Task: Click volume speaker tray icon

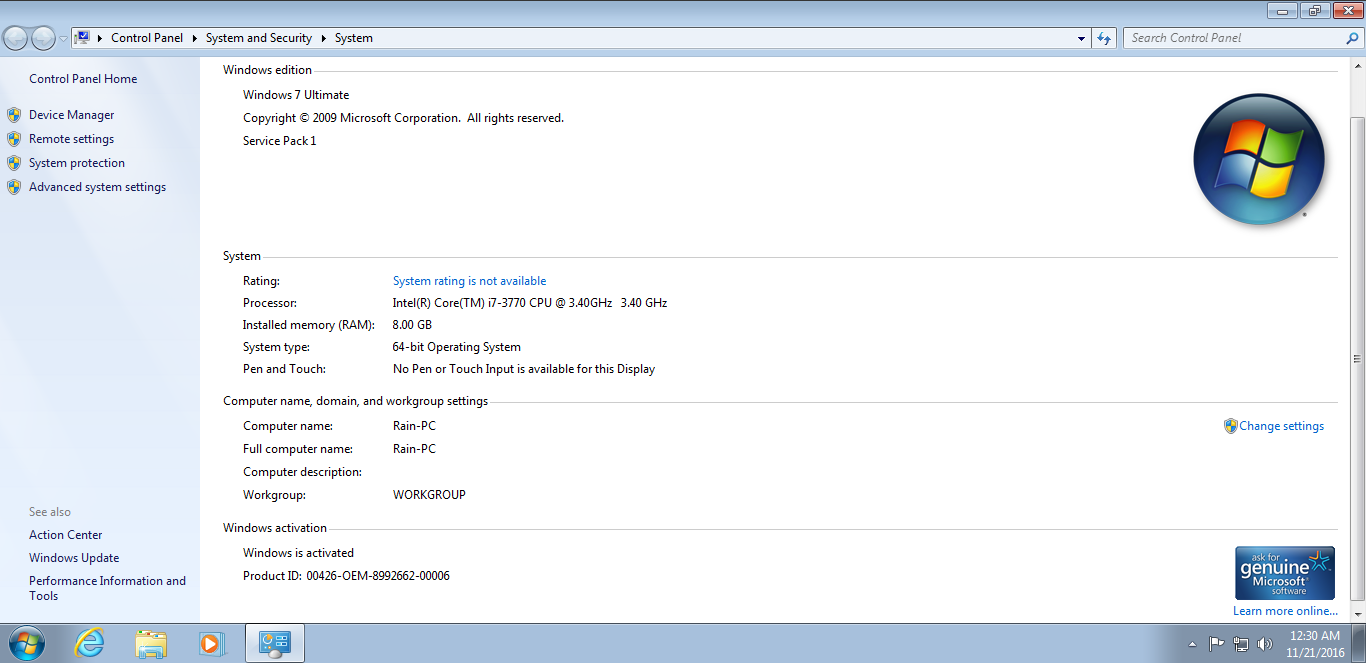Action: coord(1265,644)
